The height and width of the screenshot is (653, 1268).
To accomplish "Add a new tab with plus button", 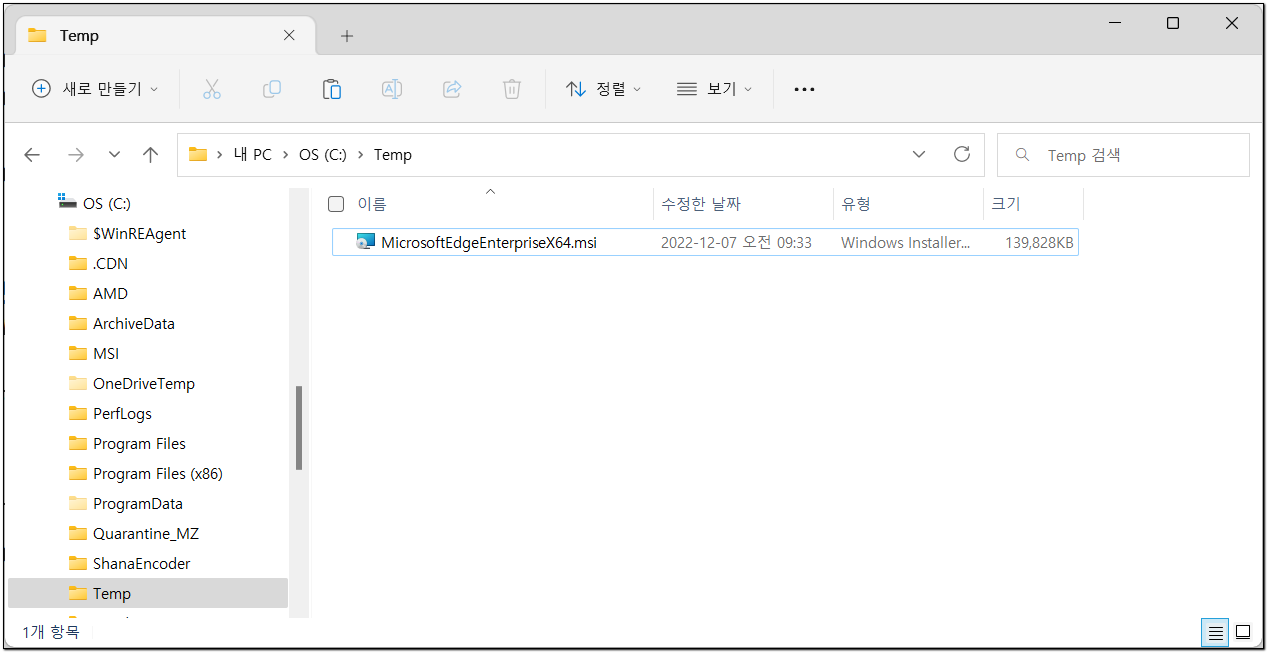I will [x=347, y=36].
